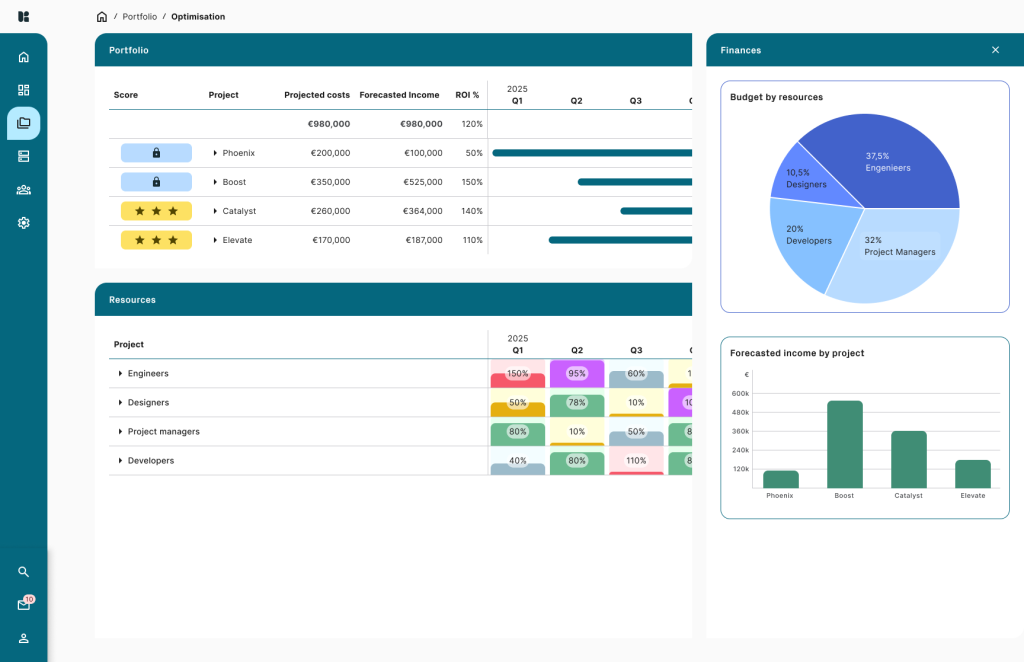Open the user profile icon
This screenshot has height=662, width=1024.
(x=24, y=638)
